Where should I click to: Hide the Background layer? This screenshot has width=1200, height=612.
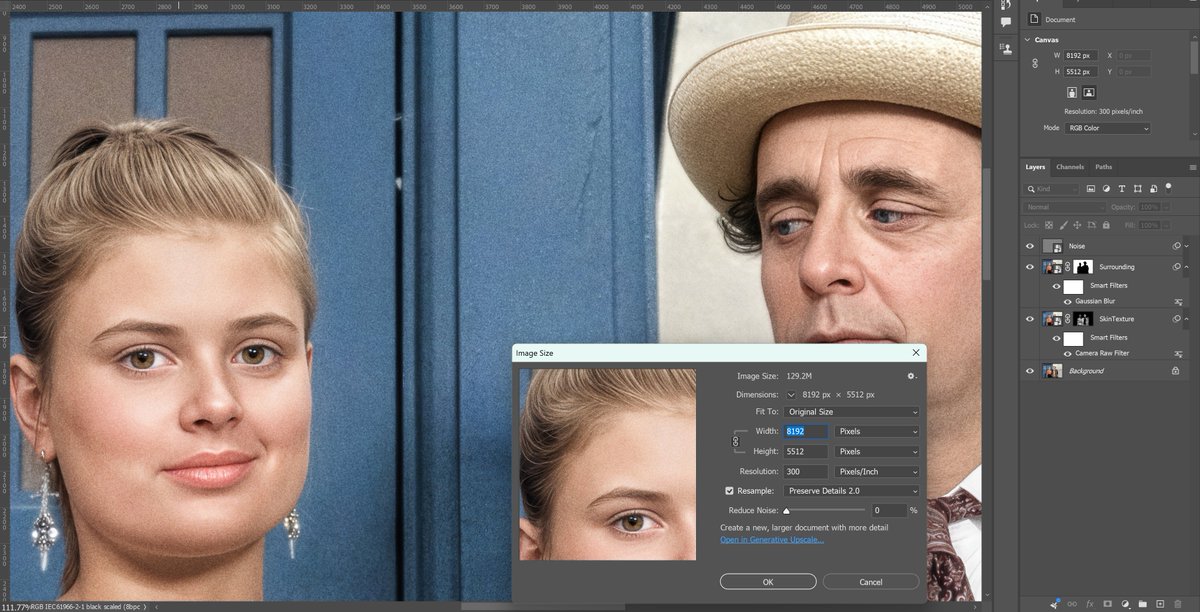1030,371
